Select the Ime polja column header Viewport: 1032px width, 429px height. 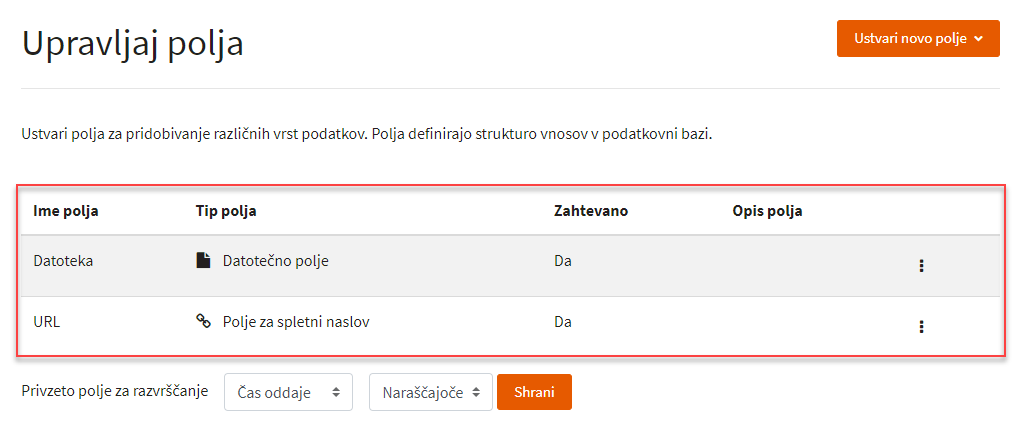pyautogui.click(x=66, y=211)
